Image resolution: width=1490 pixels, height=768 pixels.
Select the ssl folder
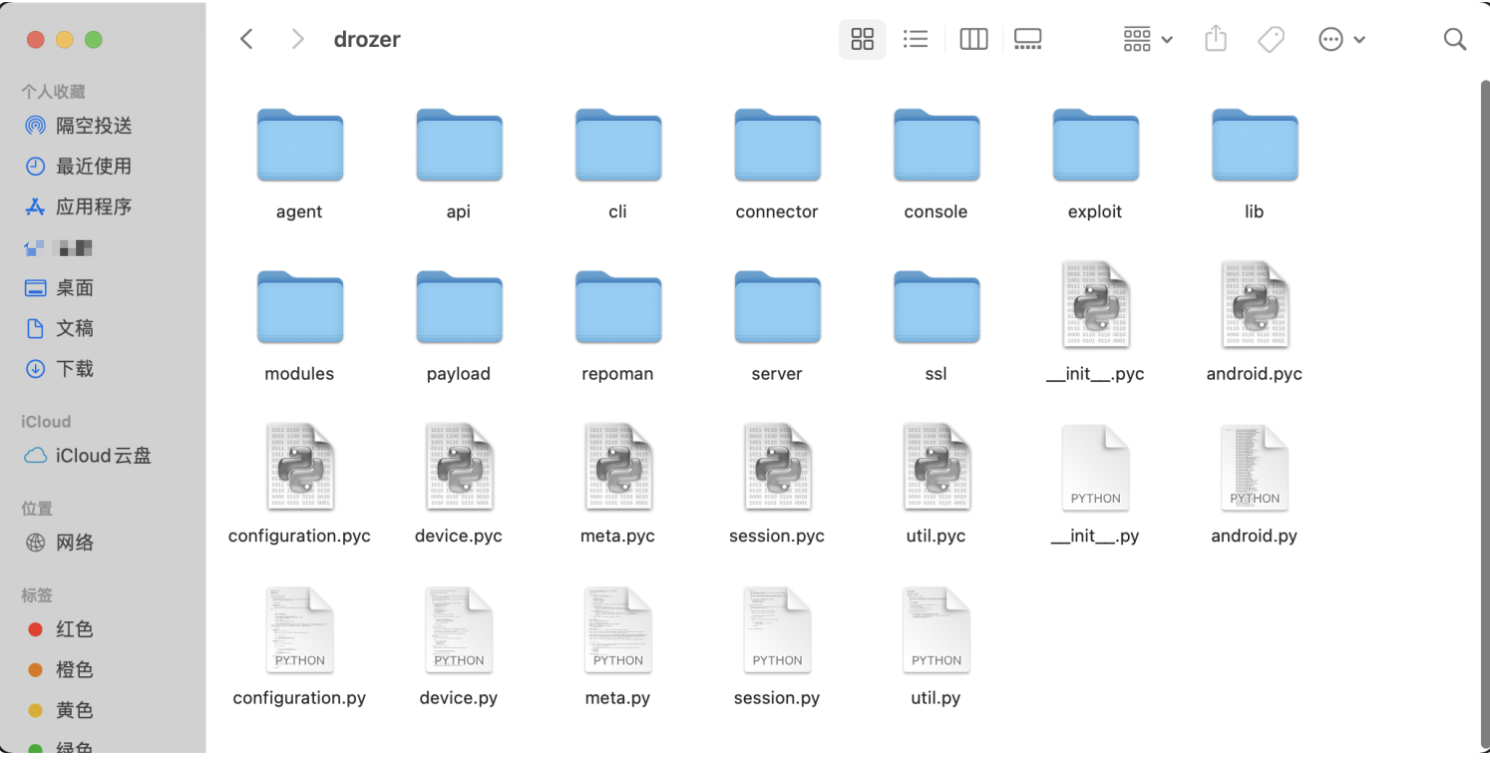(x=936, y=308)
